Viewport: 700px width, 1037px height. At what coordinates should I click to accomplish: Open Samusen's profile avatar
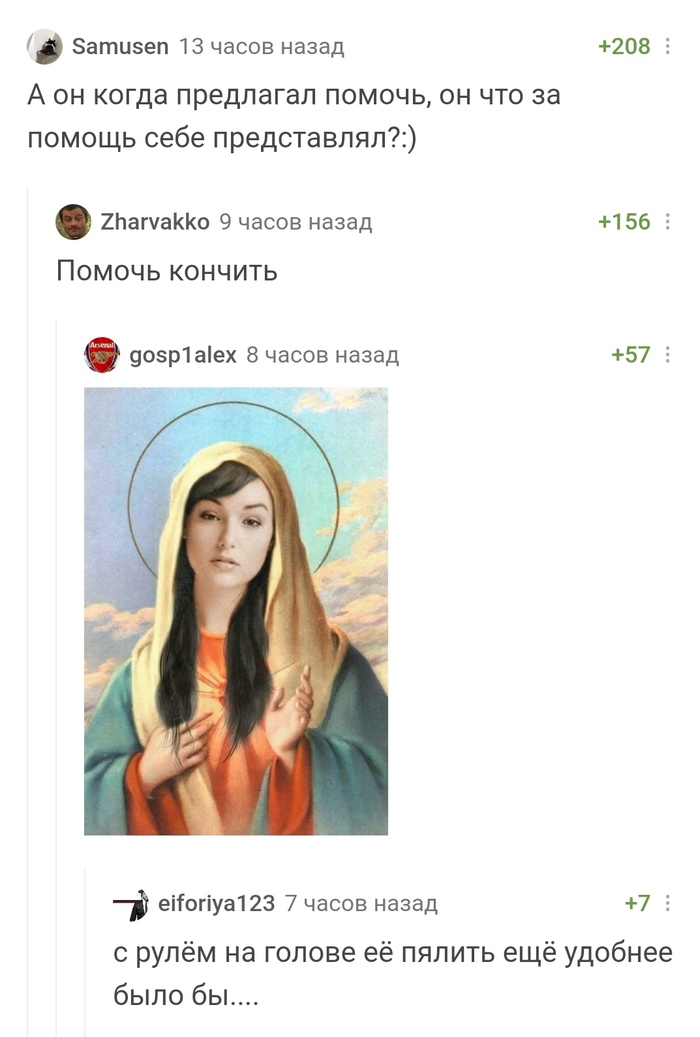[44, 46]
